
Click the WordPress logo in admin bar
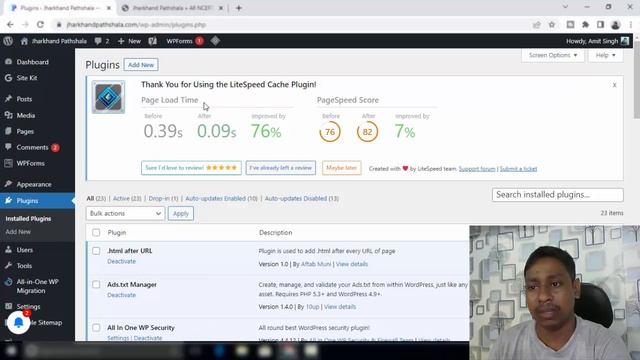[x=8, y=41]
